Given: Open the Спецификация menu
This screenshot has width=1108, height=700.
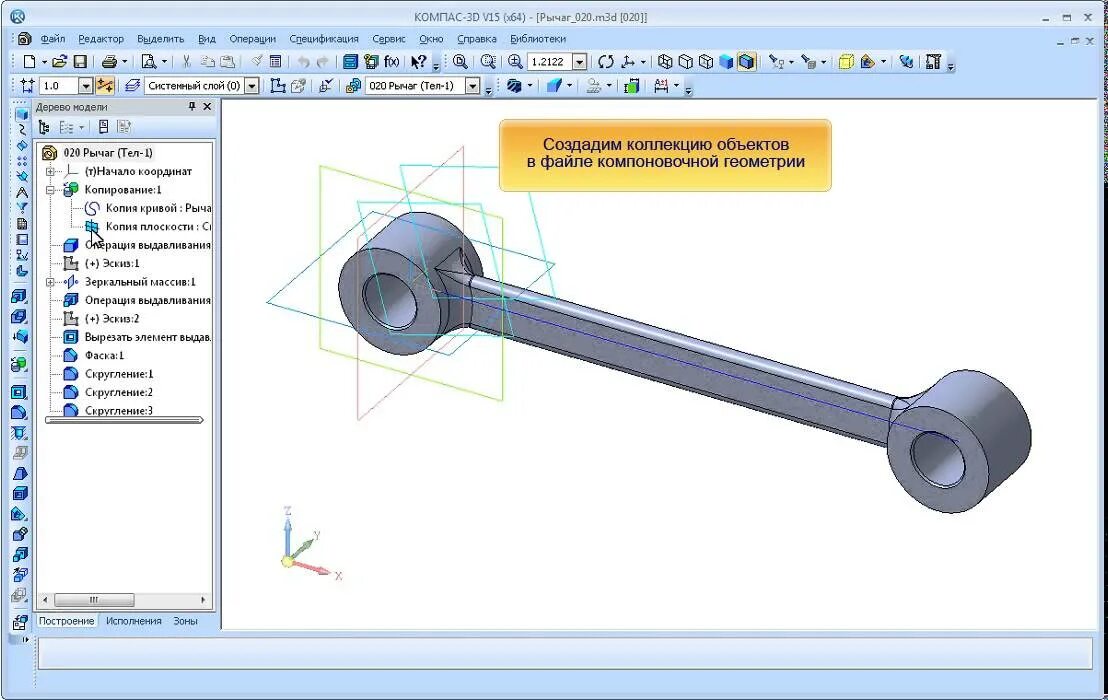Looking at the screenshot, I should click(324, 39).
